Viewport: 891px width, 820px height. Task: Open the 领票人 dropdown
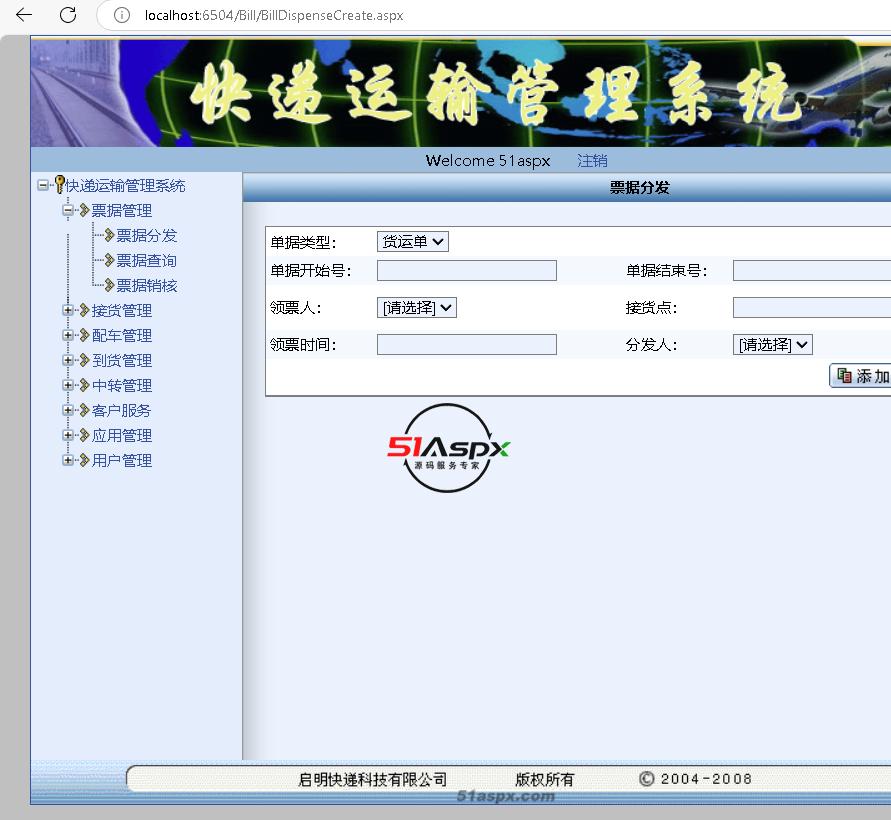click(x=417, y=307)
